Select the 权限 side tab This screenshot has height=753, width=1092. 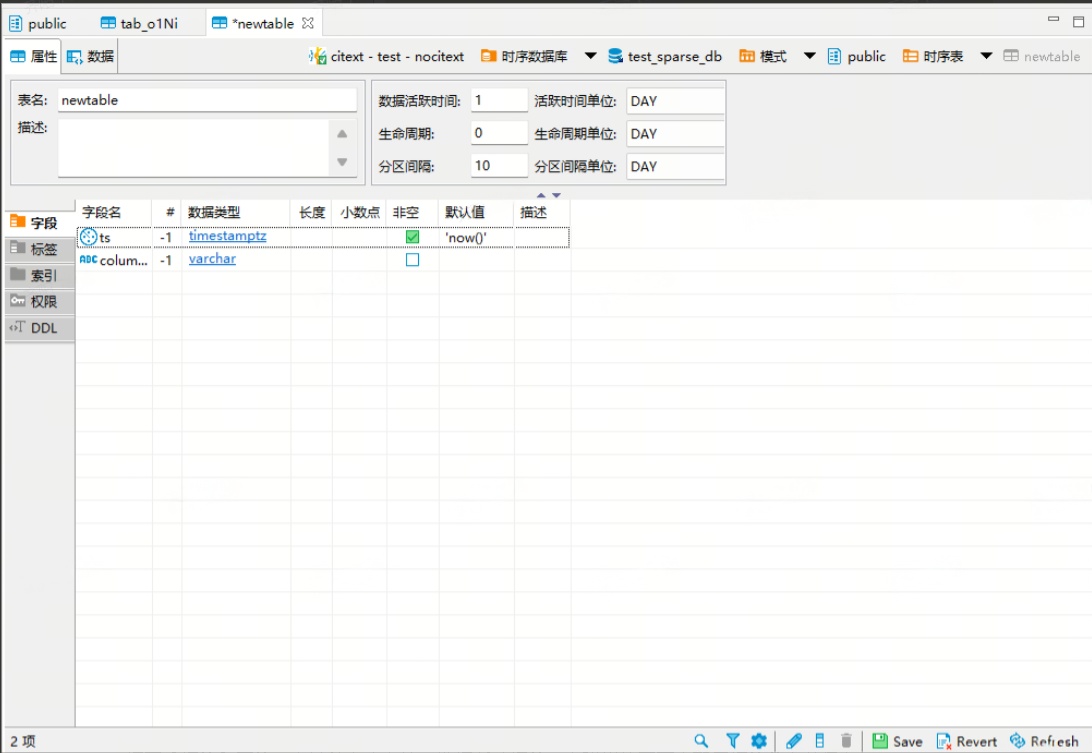(x=40, y=302)
